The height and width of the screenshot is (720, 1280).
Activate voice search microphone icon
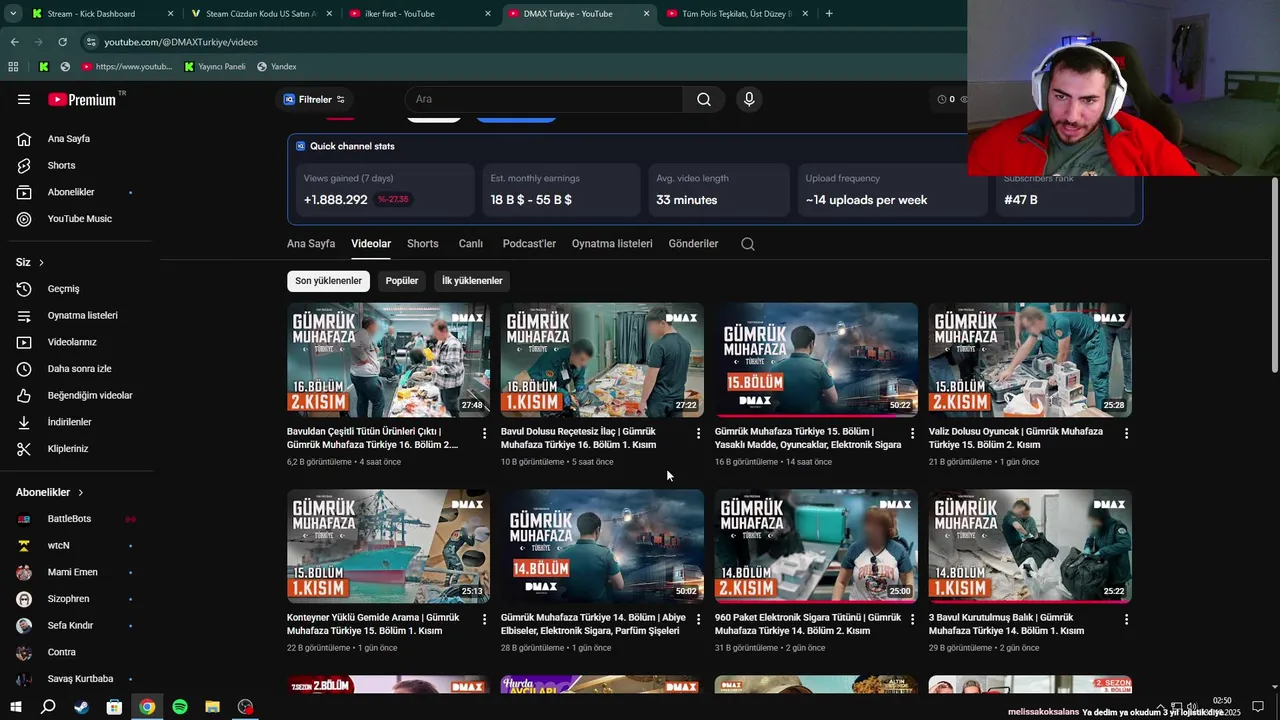749,99
